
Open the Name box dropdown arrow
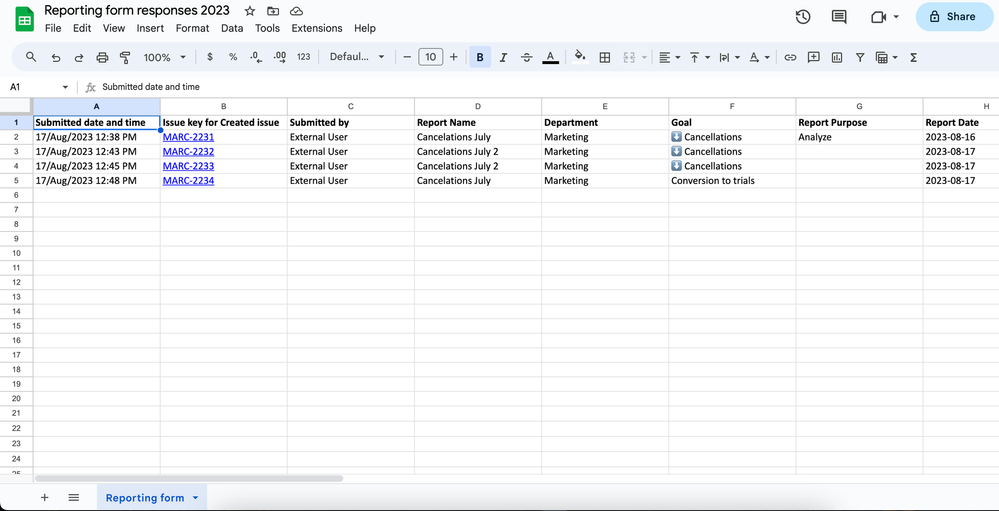[x=65, y=87]
